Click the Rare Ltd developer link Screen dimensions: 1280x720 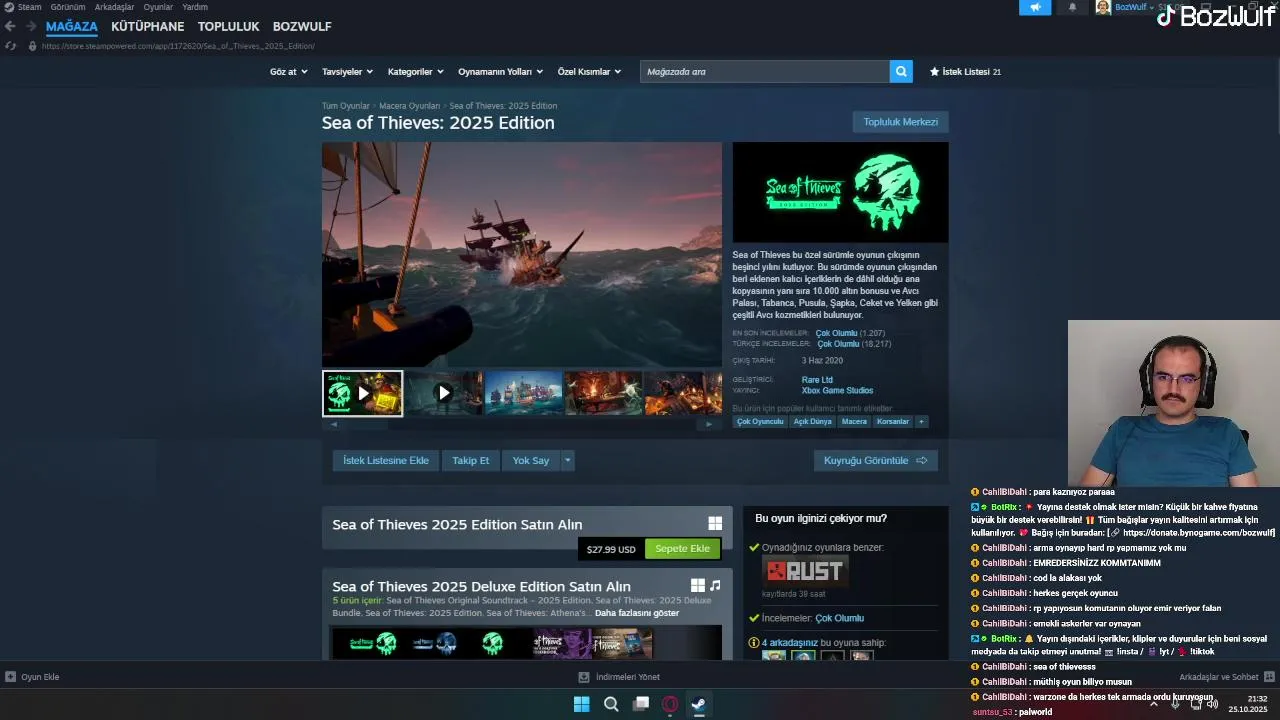(817, 380)
